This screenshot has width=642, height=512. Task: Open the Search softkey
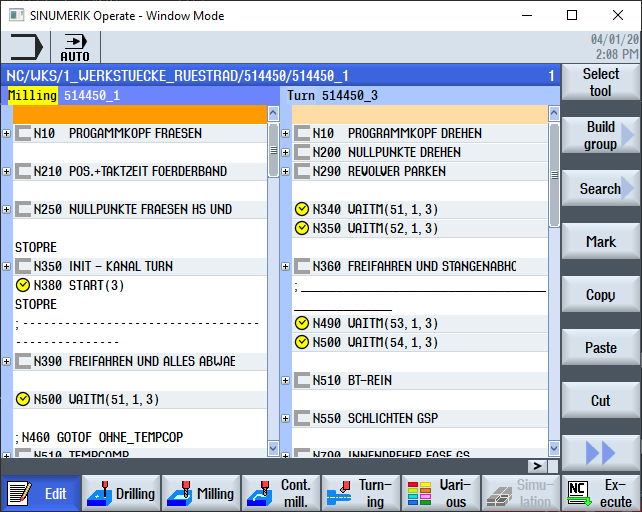pos(601,188)
